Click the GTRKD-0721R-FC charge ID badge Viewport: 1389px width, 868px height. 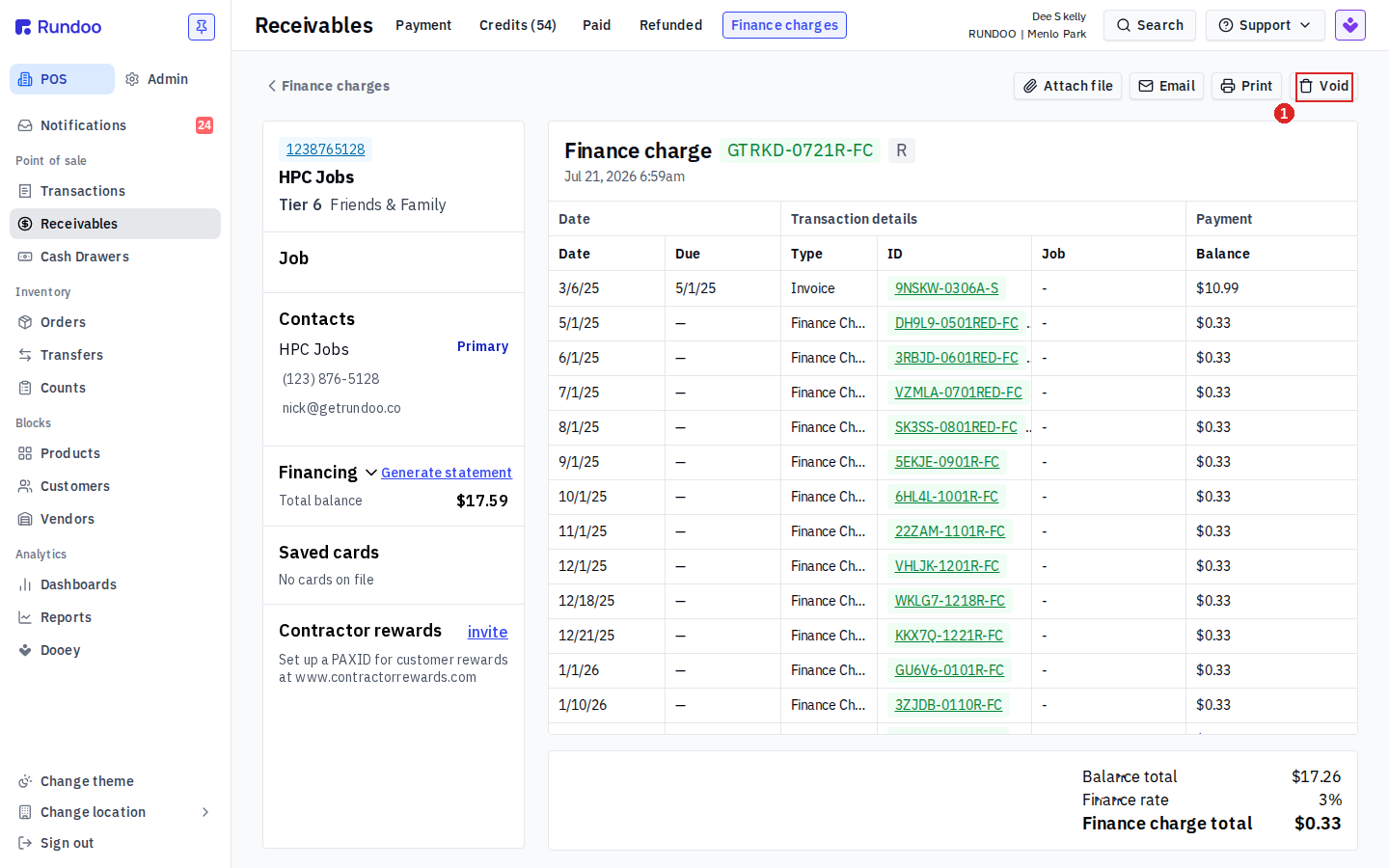pyautogui.click(x=800, y=150)
